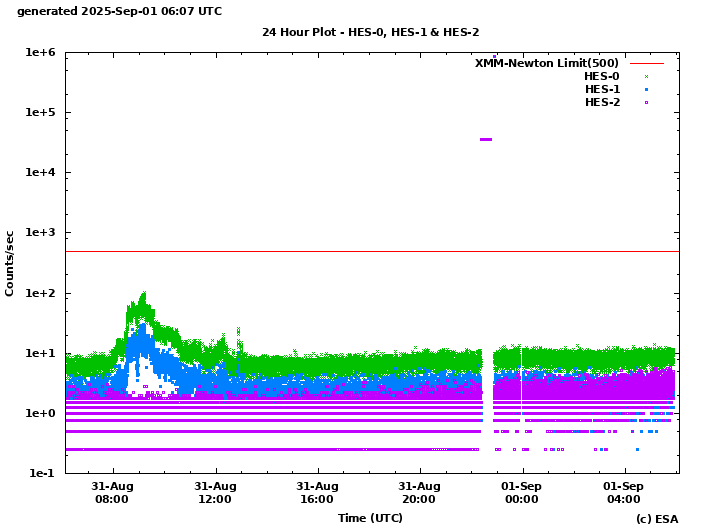Click the '31-Aug 20:00' x-axis label
The image size is (704, 528).
coord(419,493)
